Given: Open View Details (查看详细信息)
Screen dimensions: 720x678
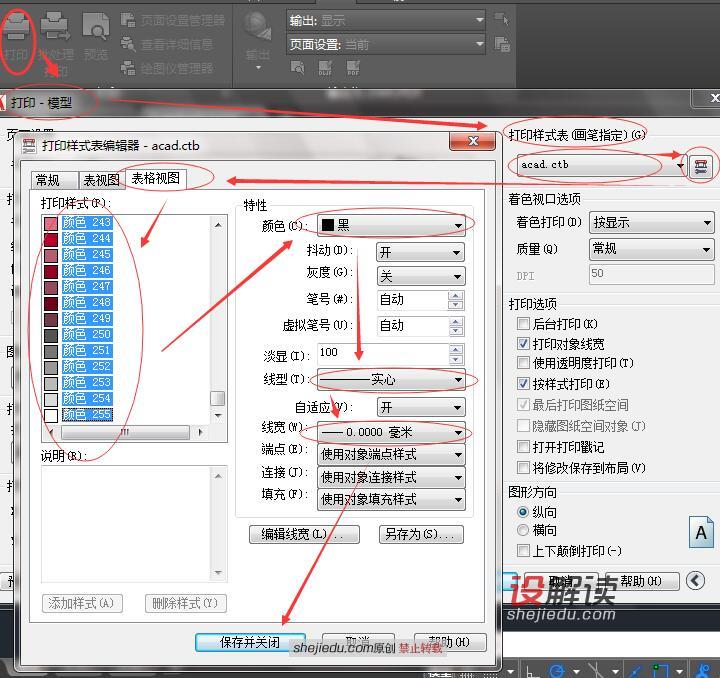Looking at the screenshot, I should 167,45.
